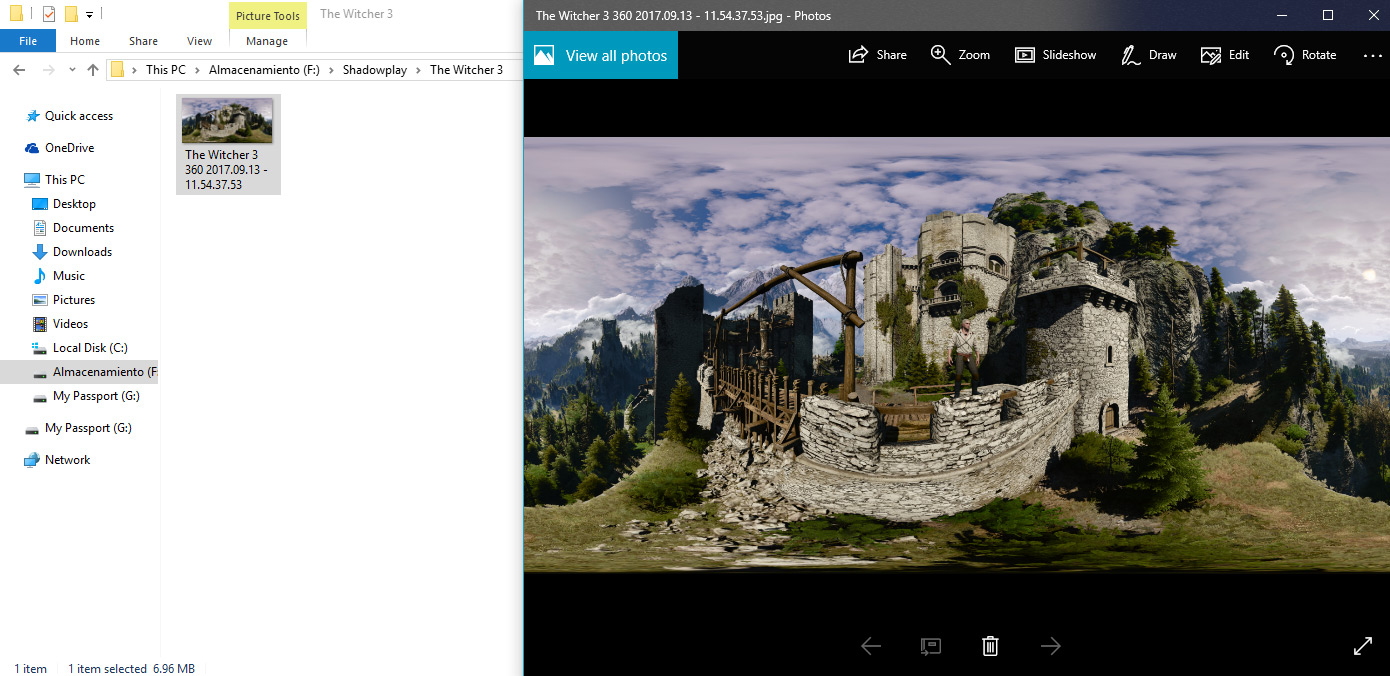Open the three-dot more menu in Photos
This screenshot has width=1390, height=676.
(x=1372, y=55)
